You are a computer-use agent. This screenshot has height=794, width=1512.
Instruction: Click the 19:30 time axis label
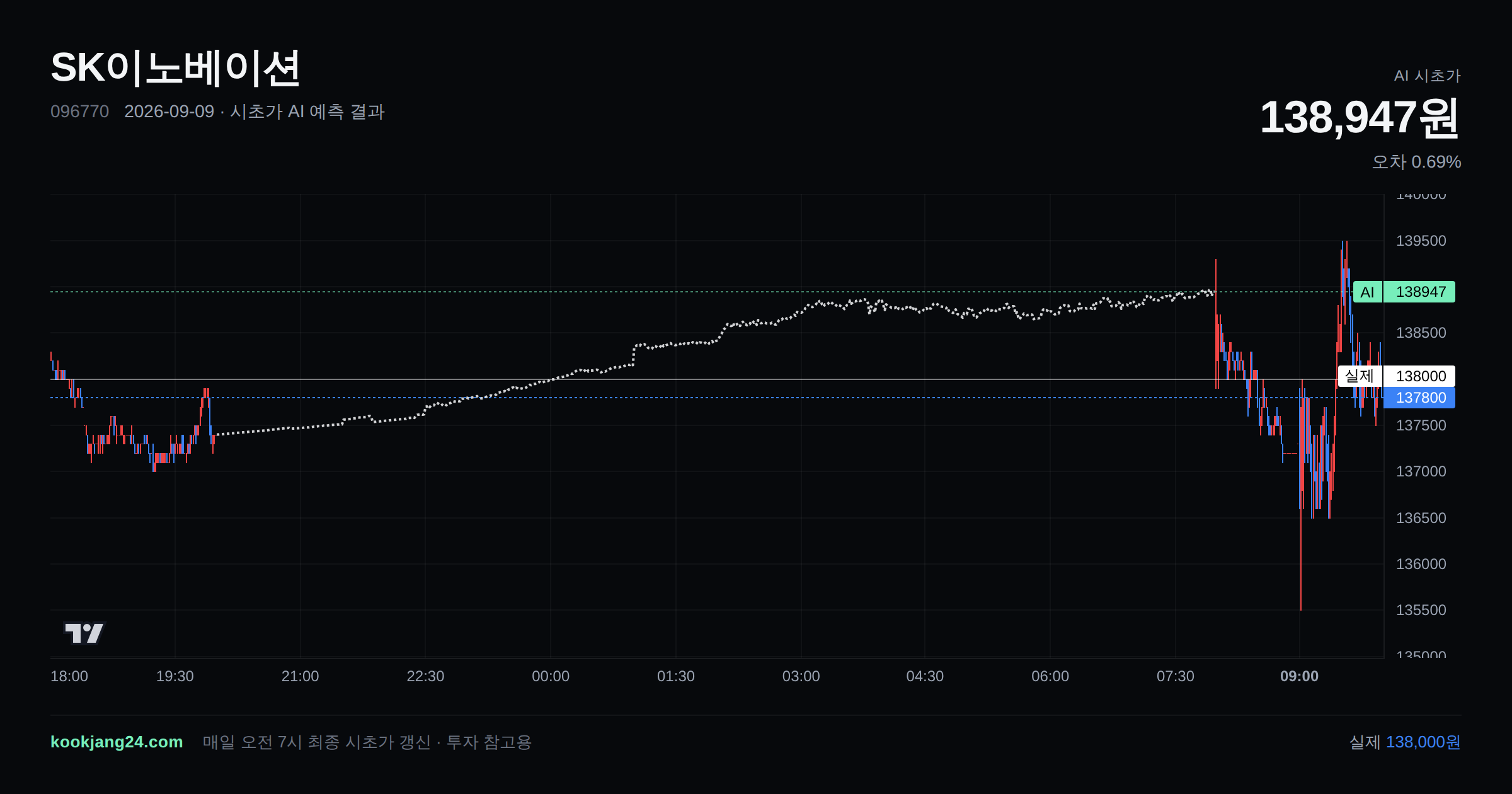175,676
